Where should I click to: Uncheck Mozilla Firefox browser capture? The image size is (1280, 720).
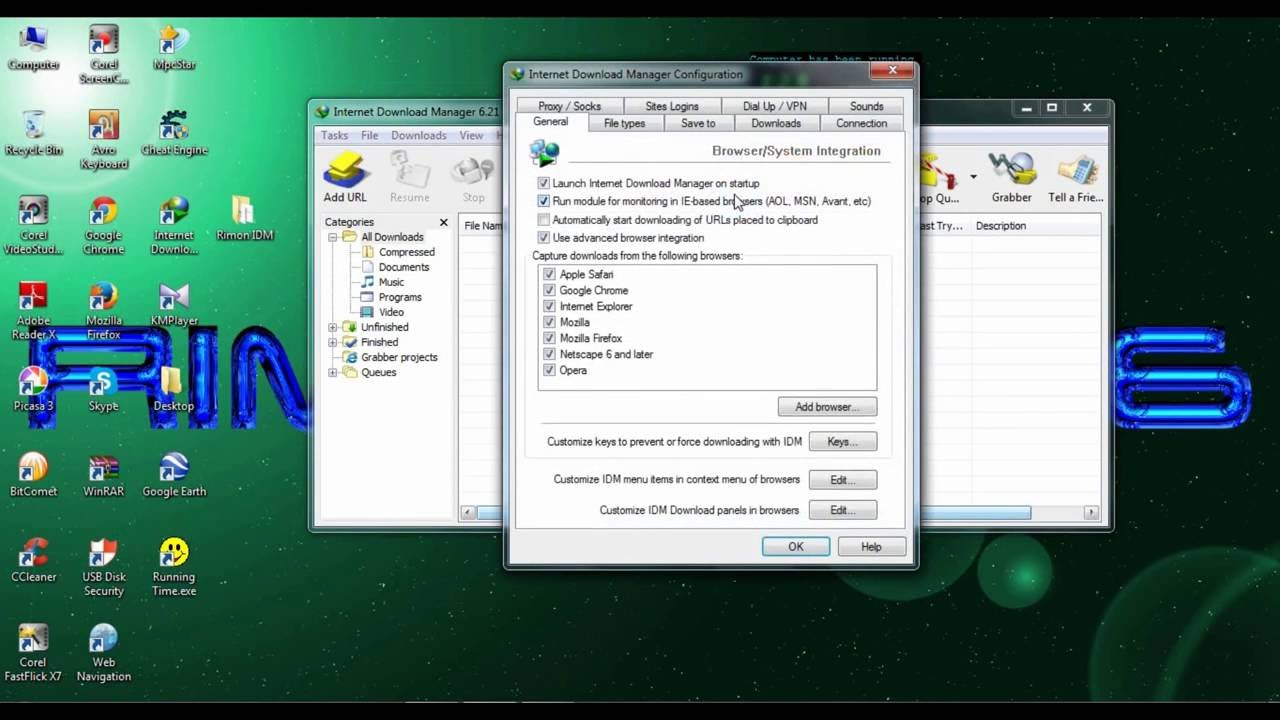tap(549, 338)
